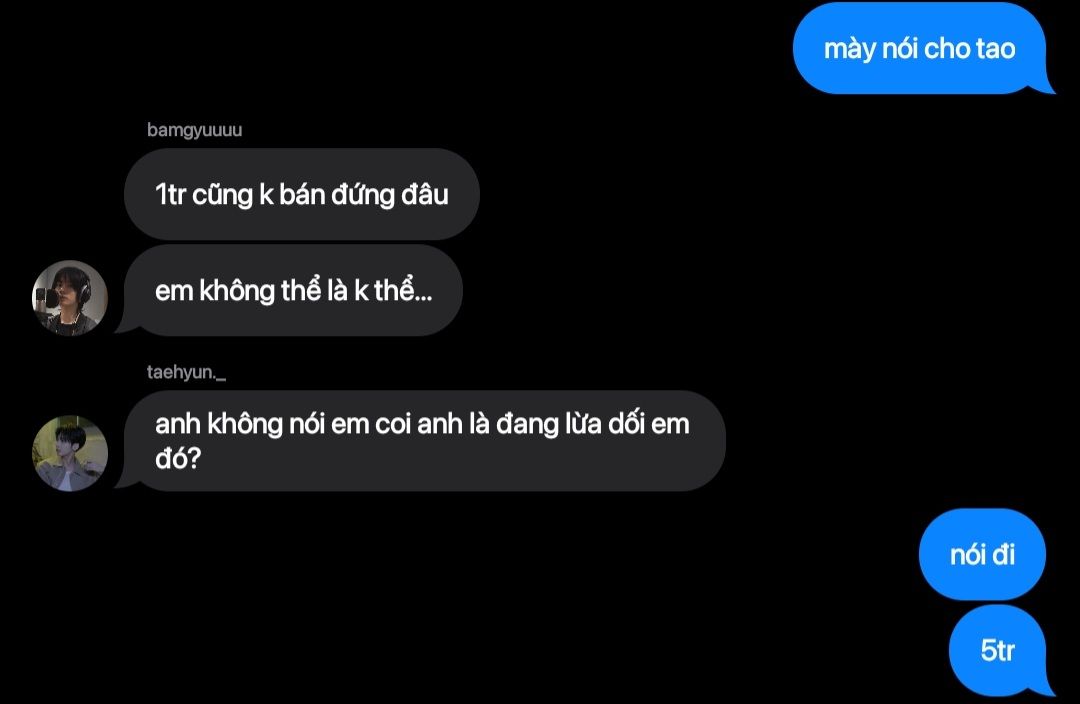
Task: Select the "mày nói cho tao" sent bubble
Action: click(x=920, y=48)
